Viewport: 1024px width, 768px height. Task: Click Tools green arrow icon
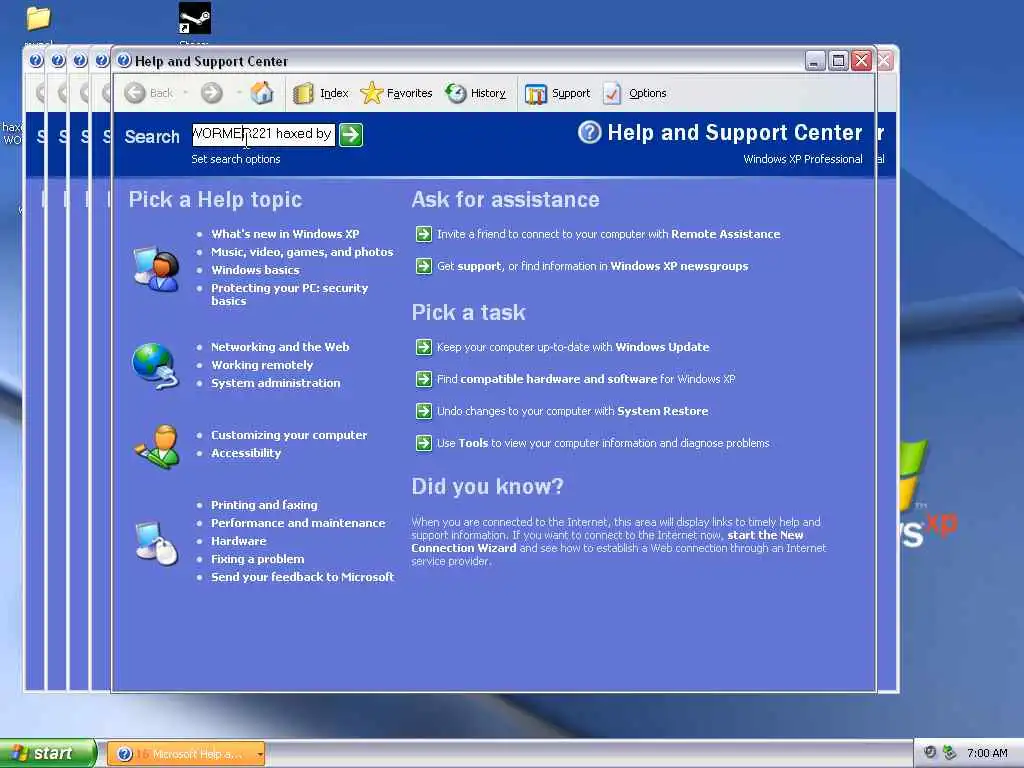pyautogui.click(x=424, y=443)
